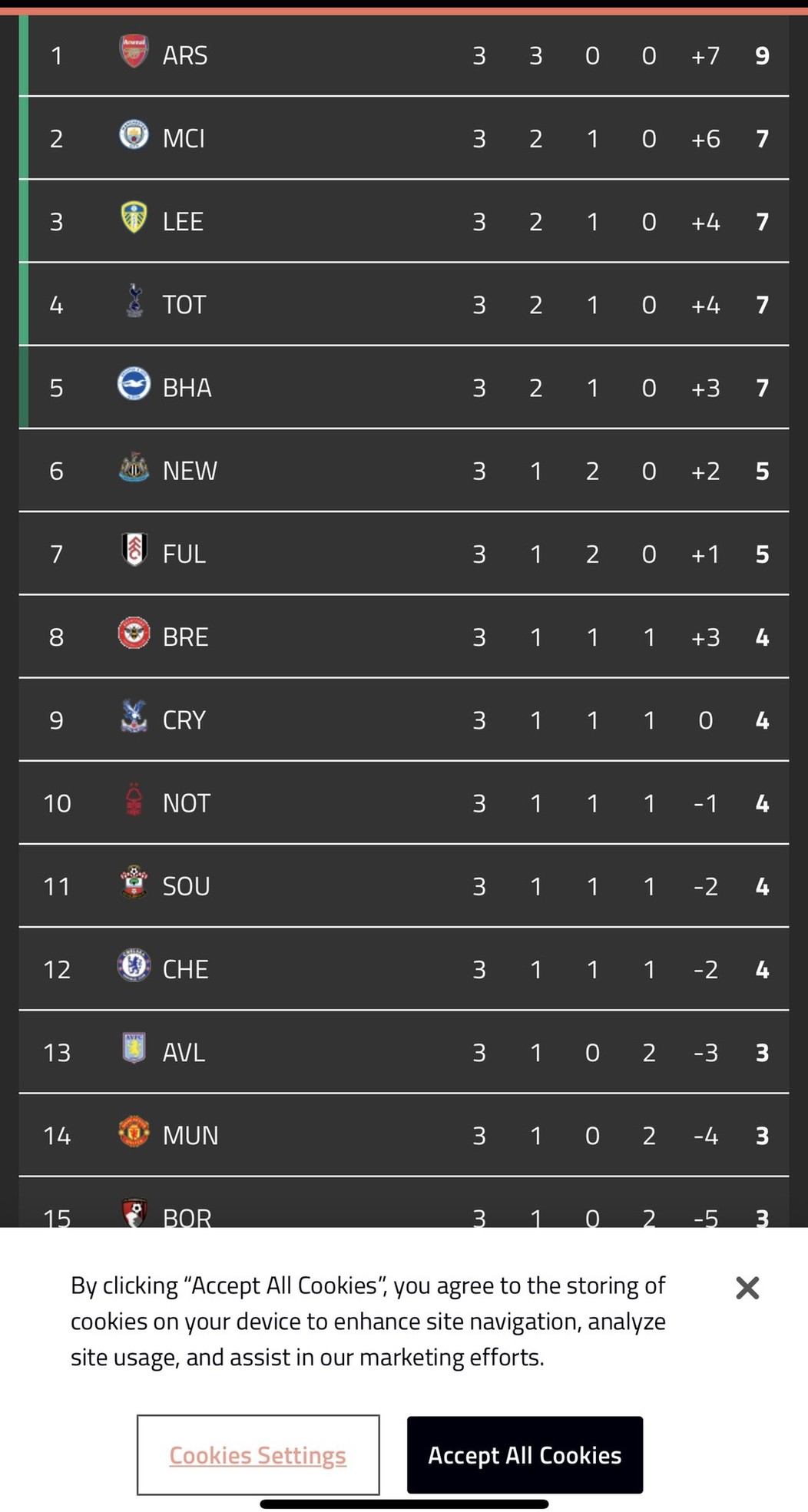Select the AVL team name

184,1053
